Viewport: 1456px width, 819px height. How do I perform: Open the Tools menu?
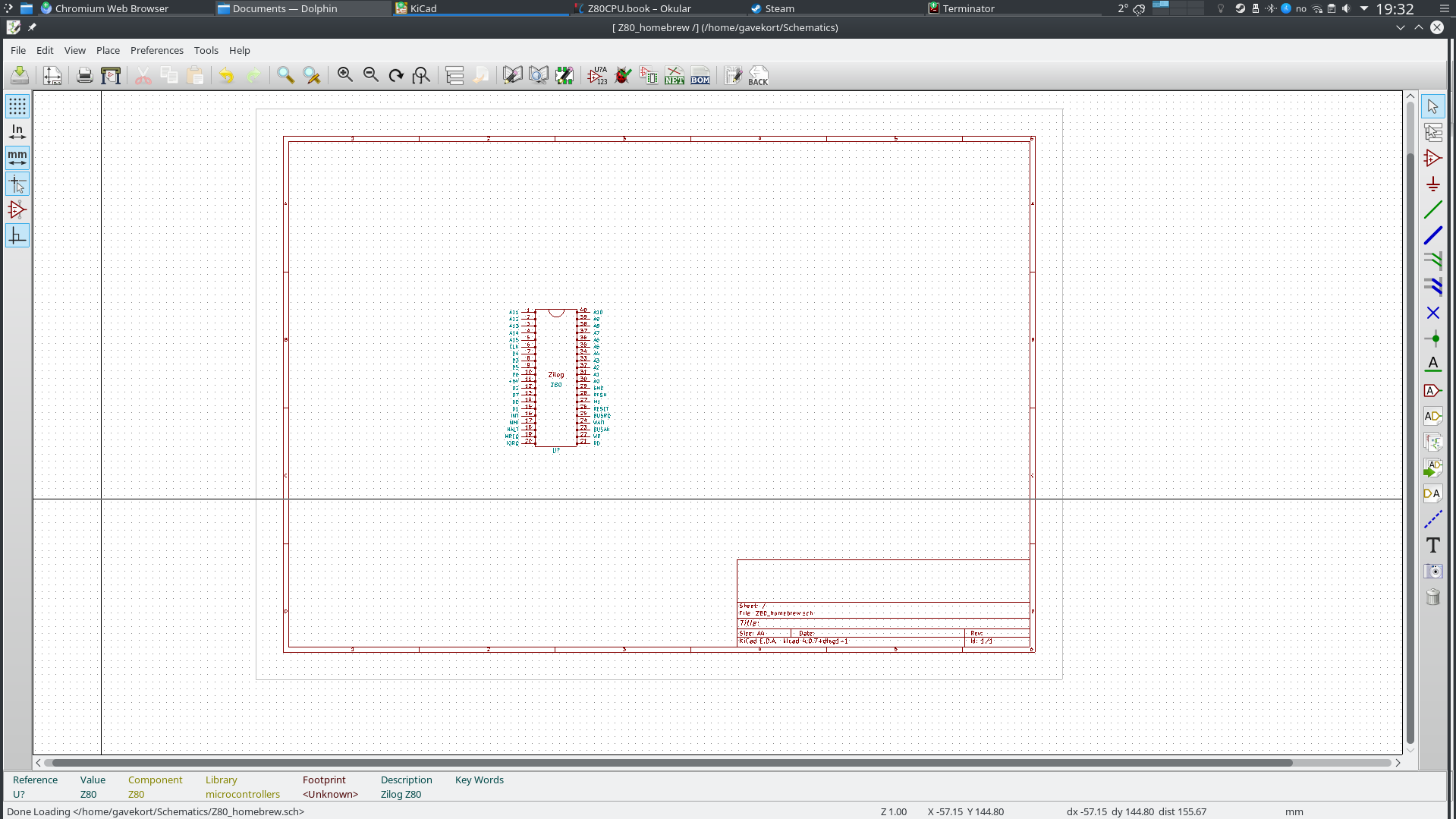coord(206,50)
